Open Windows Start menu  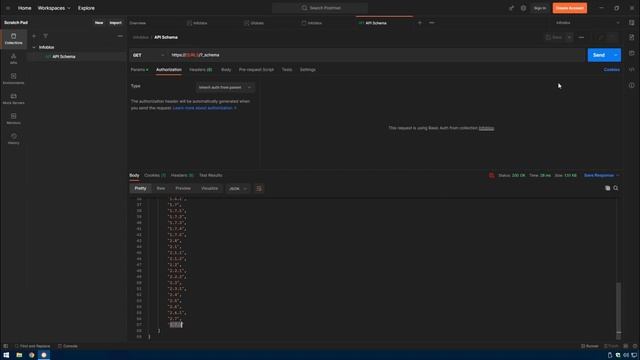tap(6, 355)
